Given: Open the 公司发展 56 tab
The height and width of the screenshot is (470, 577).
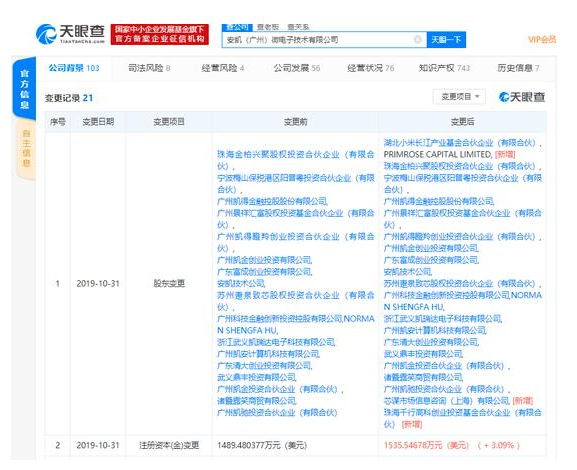Looking at the screenshot, I should (x=297, y=68).
